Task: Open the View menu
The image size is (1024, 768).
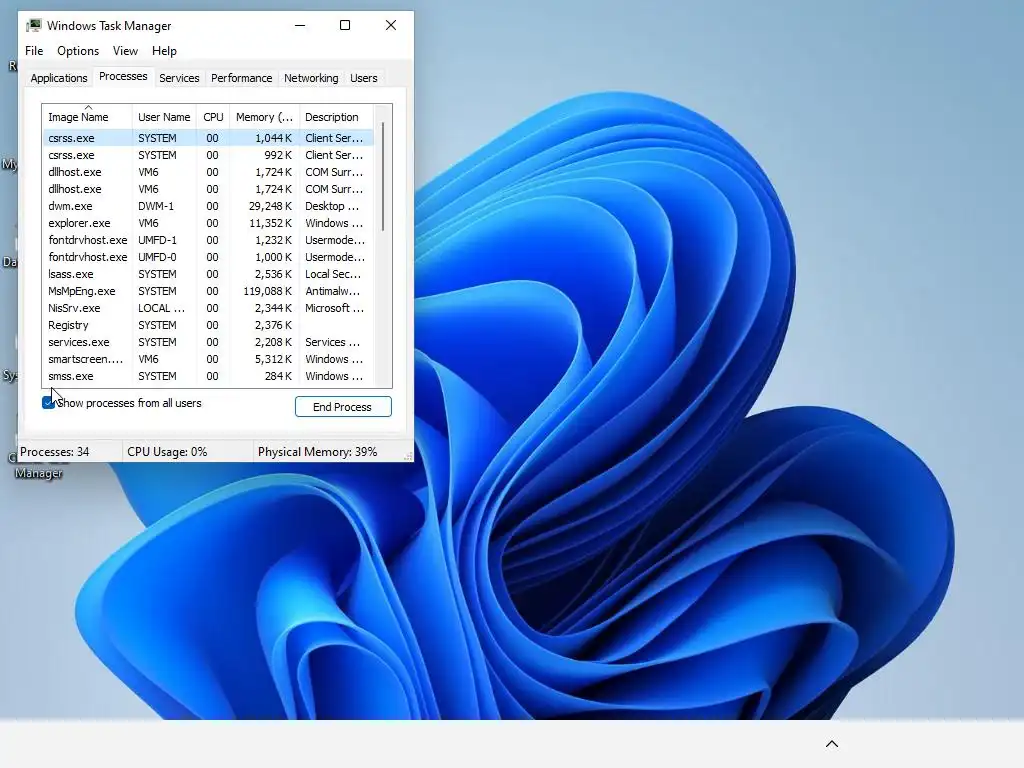Action: [x=125, y=51]
